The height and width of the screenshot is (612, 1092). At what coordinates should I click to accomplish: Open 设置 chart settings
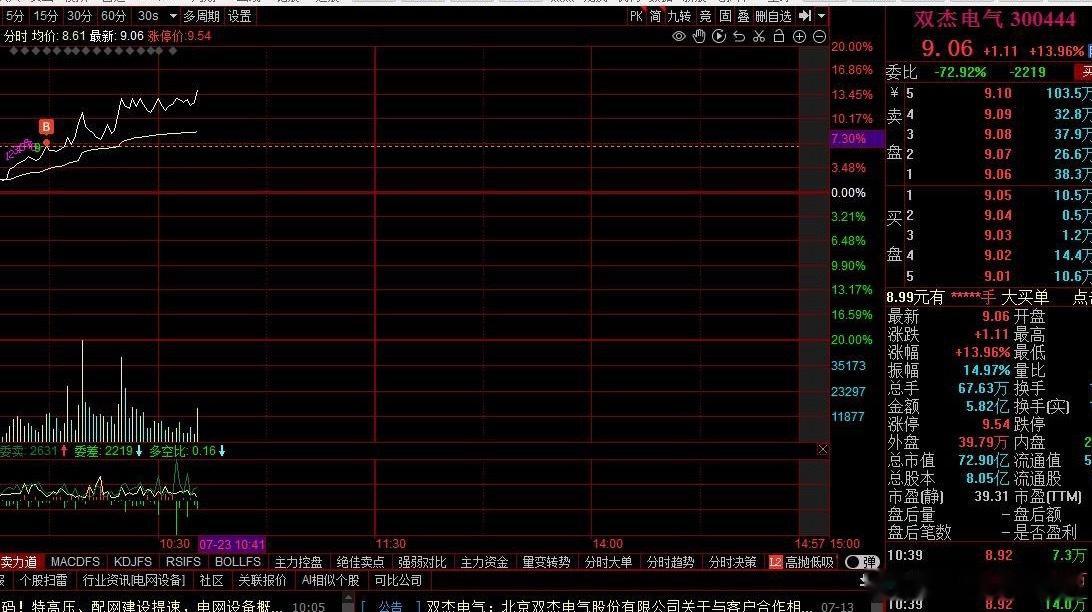[x=240, y=15]
